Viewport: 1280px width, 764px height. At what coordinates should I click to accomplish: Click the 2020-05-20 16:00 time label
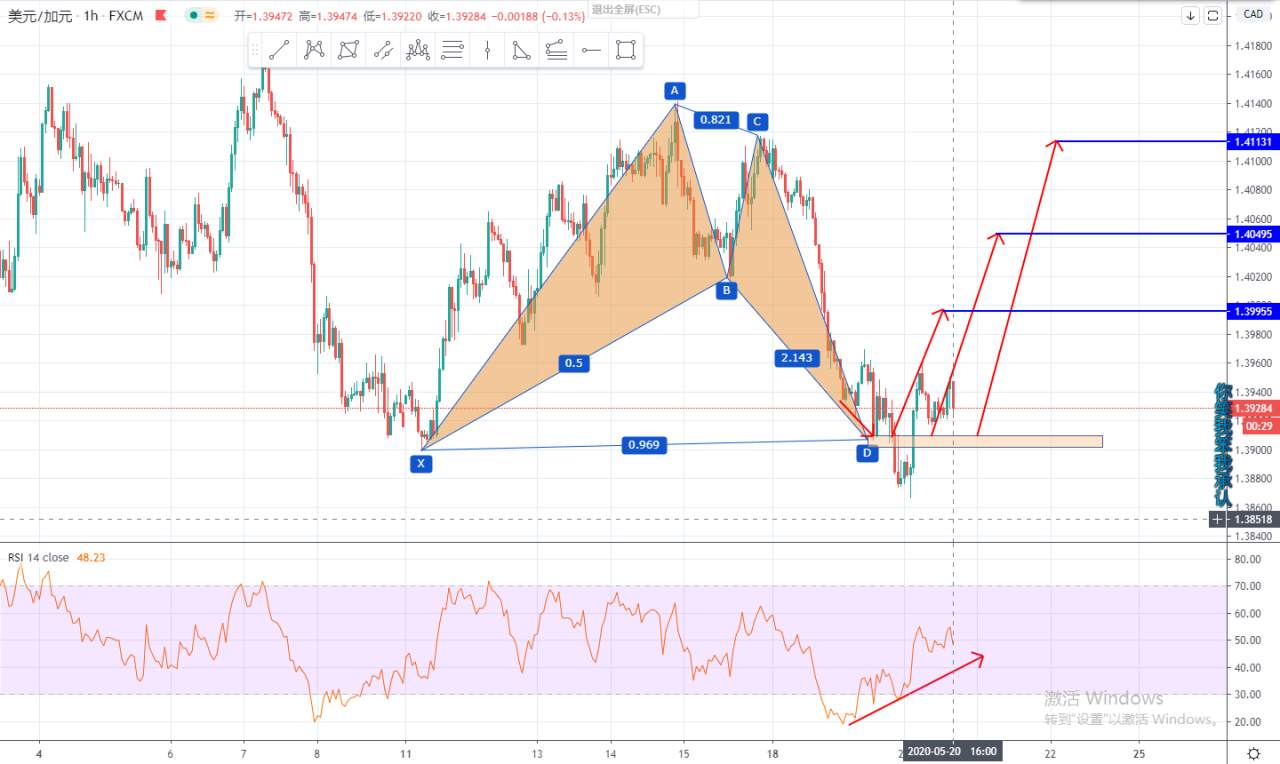(x=951, y=752)
